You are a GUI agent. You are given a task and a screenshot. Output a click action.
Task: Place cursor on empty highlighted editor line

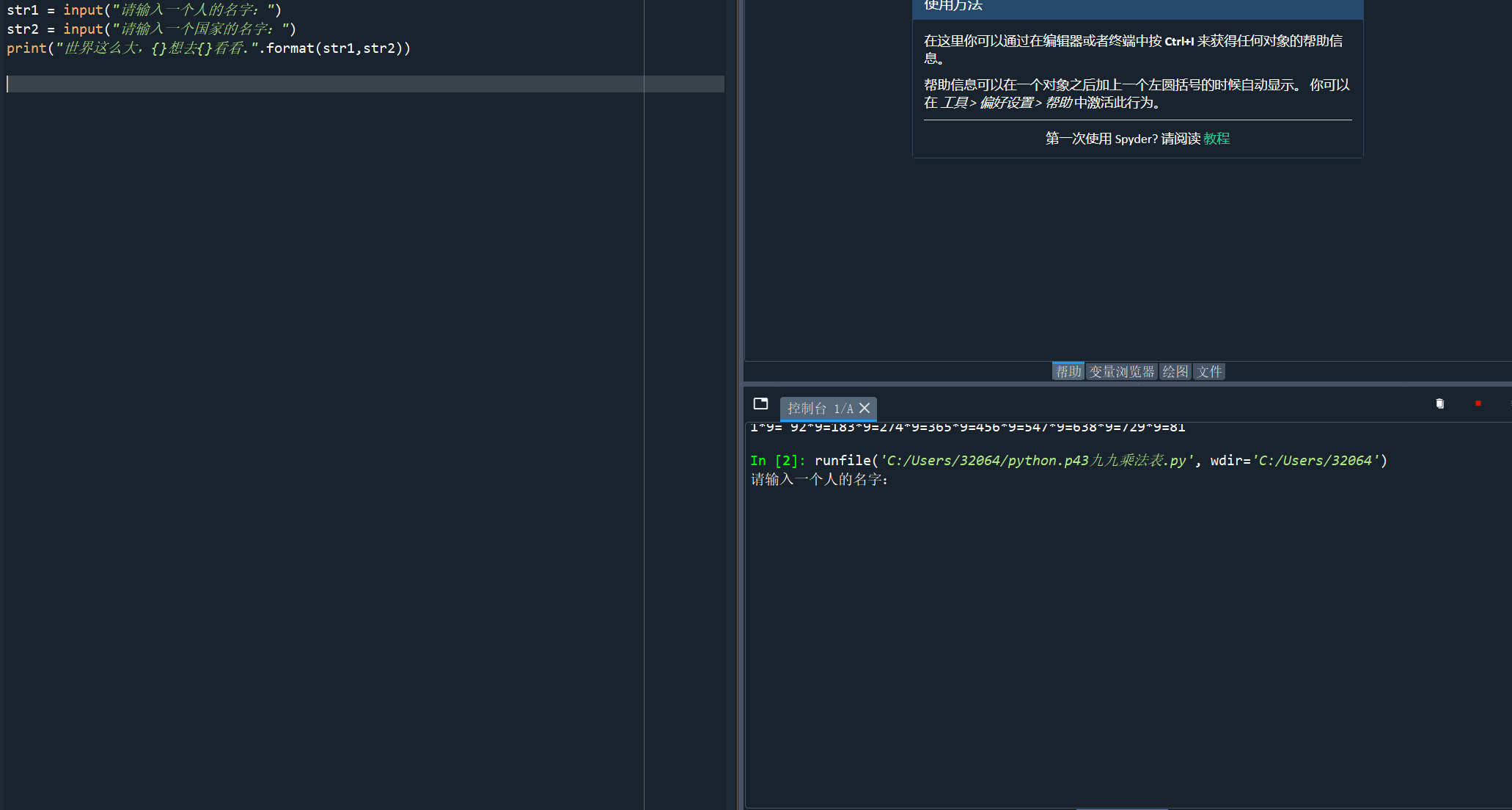pos(293,84)
